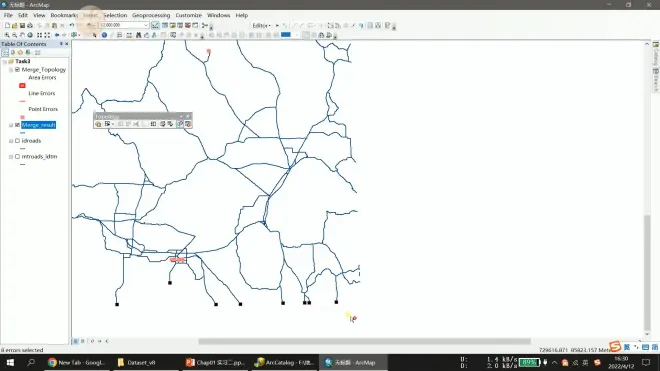Switch to ArcCatalog in the taskbar
The width and height of the screenshot is (660, 371).
pos(285,363)
